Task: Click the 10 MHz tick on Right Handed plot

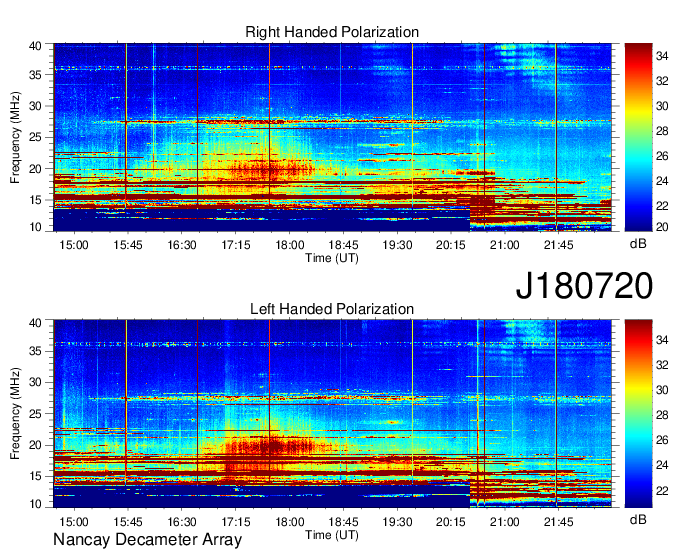Action: (x=35, y=227)
